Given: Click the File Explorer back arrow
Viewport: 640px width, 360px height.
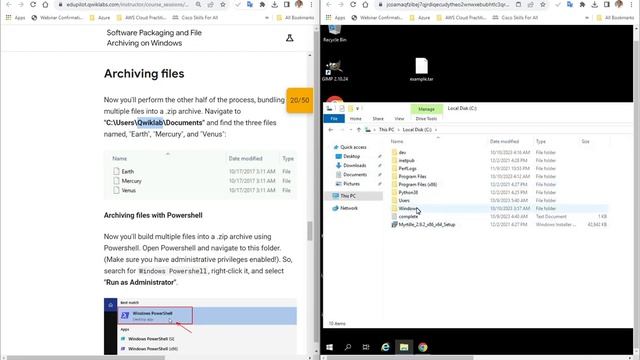Looking at the screenshot, I should (331, 130).
